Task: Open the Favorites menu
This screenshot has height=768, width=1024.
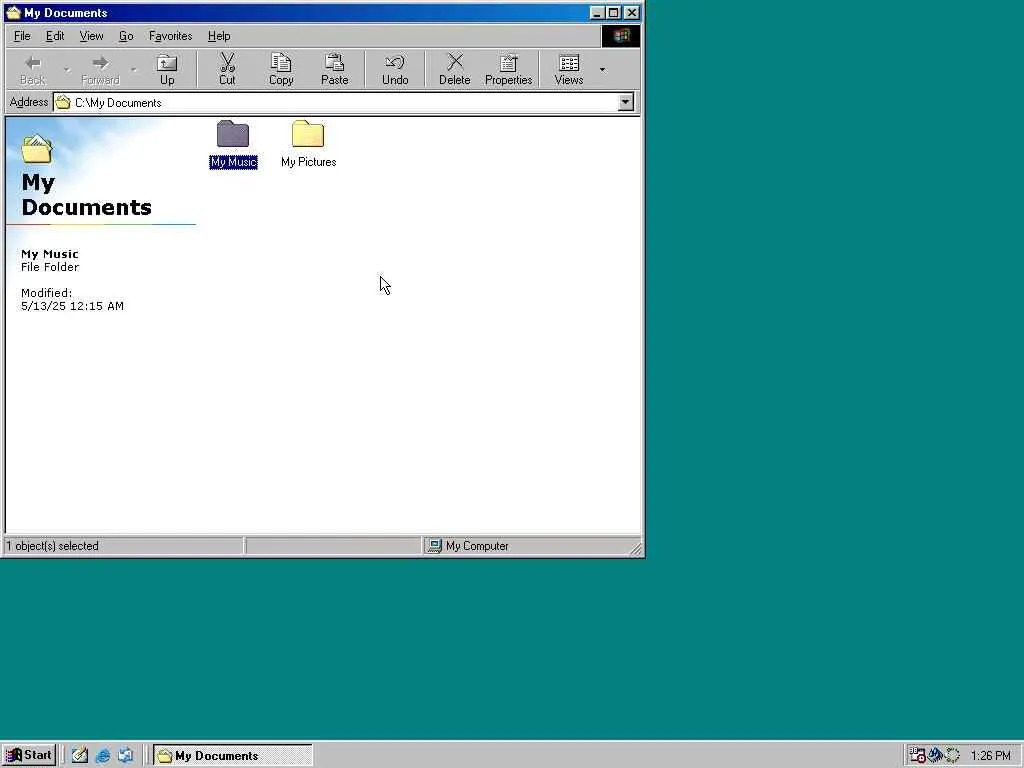Action: [170, 36]
